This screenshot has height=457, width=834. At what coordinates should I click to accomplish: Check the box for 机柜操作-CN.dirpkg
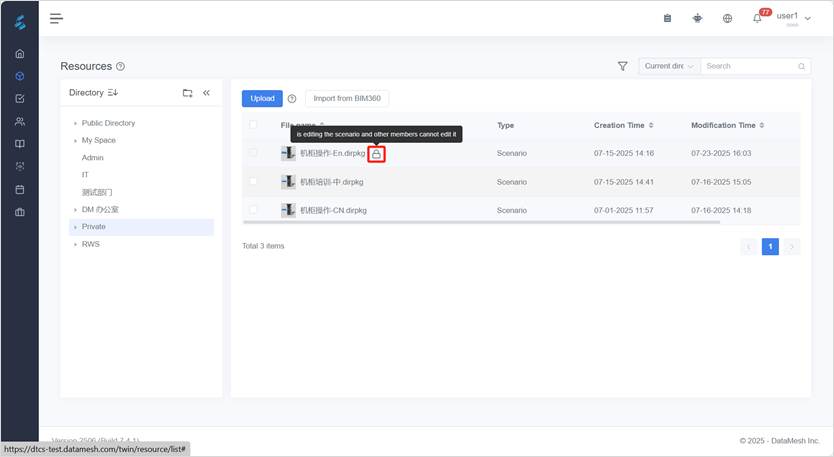(253, 210)
